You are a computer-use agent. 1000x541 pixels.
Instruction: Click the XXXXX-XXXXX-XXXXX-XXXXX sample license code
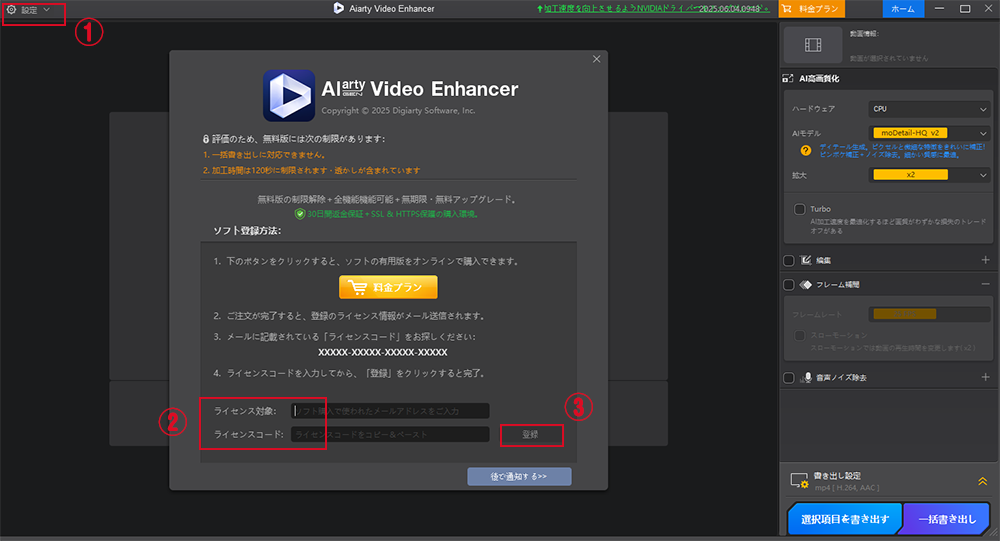[x=383, y=352]
